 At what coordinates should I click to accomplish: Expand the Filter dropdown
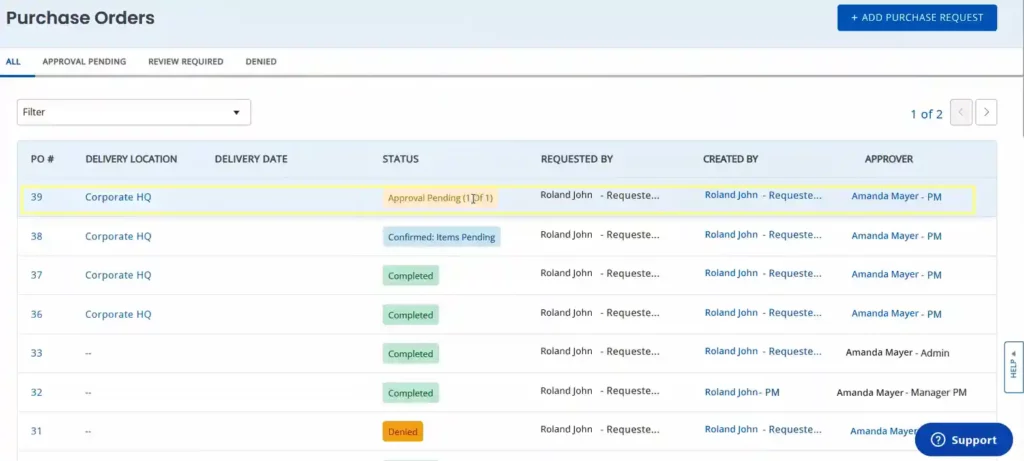[x=134, y=113]
